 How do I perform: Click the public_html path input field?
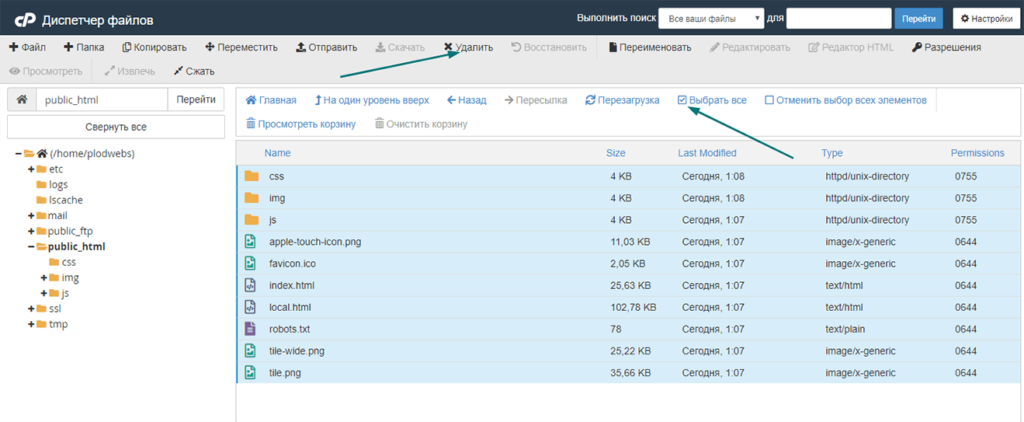pos(102,100)
